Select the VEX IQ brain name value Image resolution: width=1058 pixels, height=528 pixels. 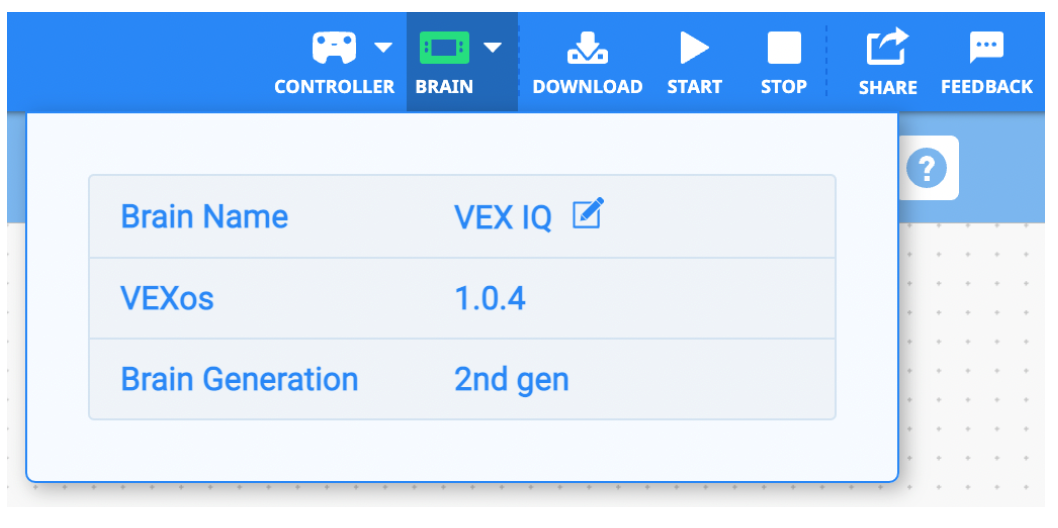(x=503, y=217)
